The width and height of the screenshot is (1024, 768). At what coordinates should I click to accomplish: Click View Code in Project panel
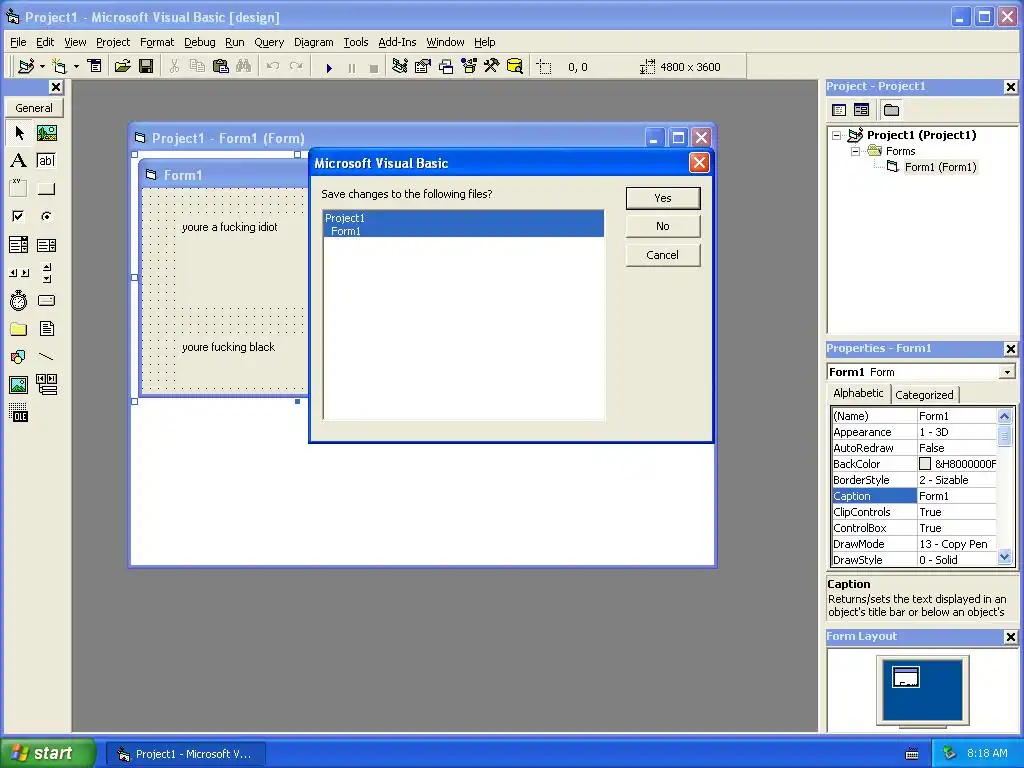pyautogui.click(x=839, y=110)
